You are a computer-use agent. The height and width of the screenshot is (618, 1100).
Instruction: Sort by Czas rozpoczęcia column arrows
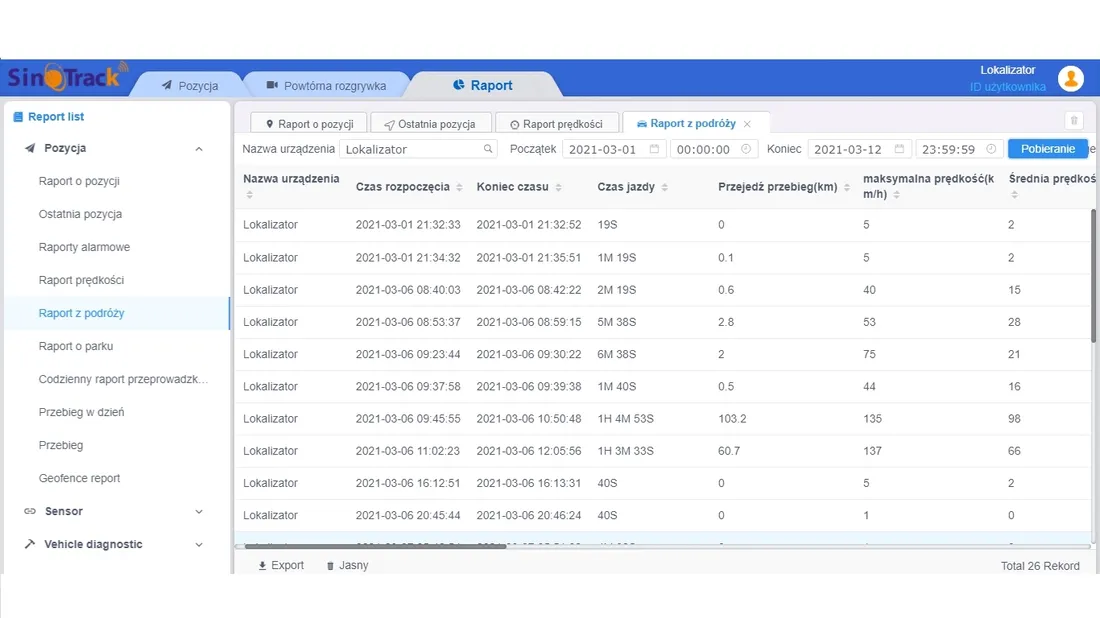(459, 187)
